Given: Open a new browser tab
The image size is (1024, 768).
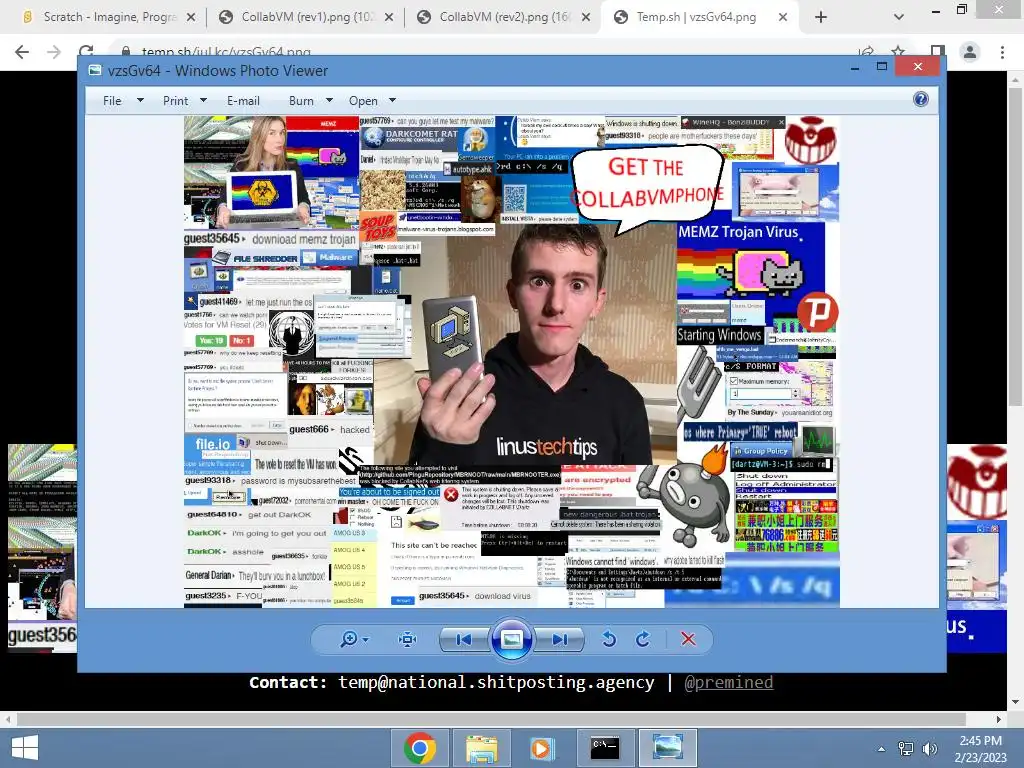Looking at the screenshot, I should coord(821,18).
